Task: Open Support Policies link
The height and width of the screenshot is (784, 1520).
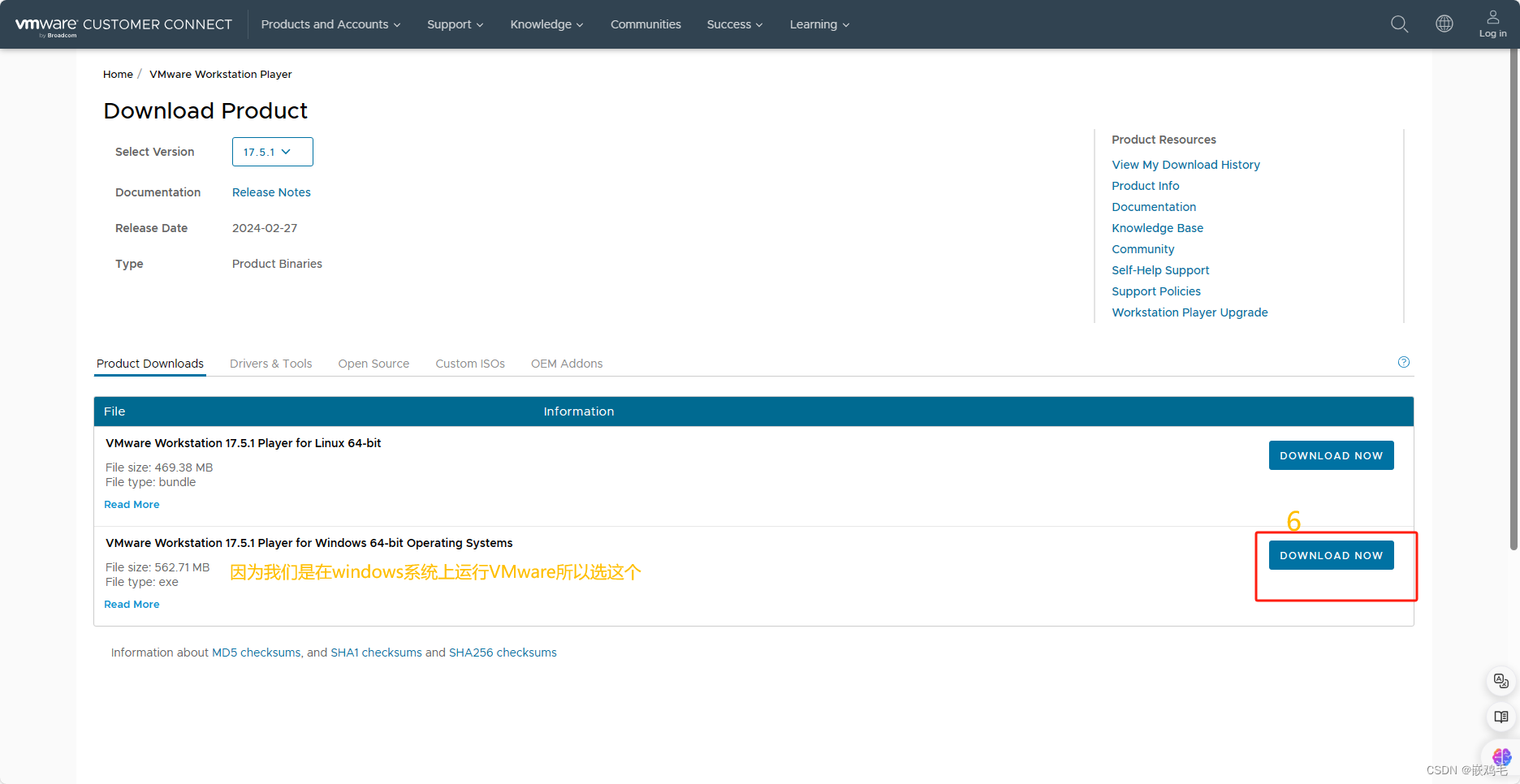Action: [x=1155, y=291]
